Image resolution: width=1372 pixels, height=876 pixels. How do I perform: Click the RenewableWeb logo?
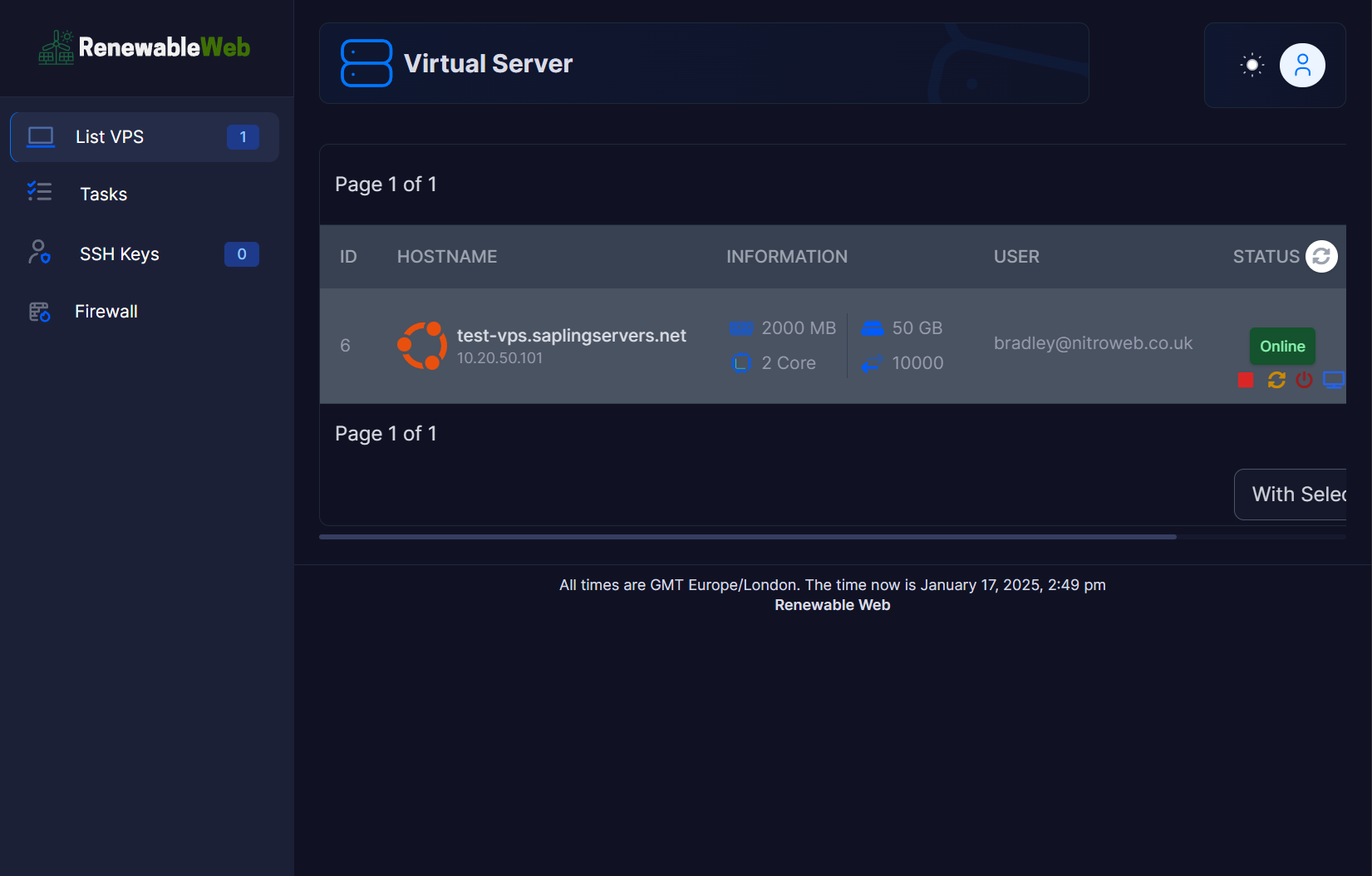click(x=143, y=47)
